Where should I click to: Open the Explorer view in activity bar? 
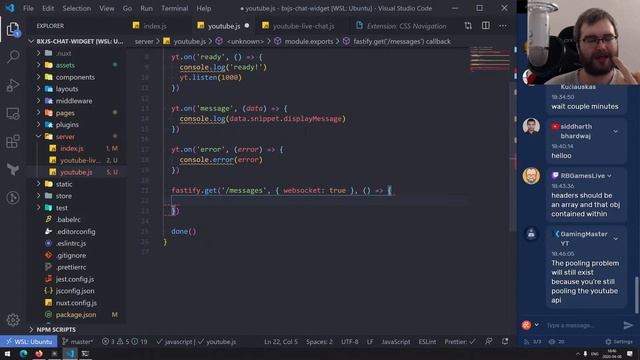click(13, 29)
